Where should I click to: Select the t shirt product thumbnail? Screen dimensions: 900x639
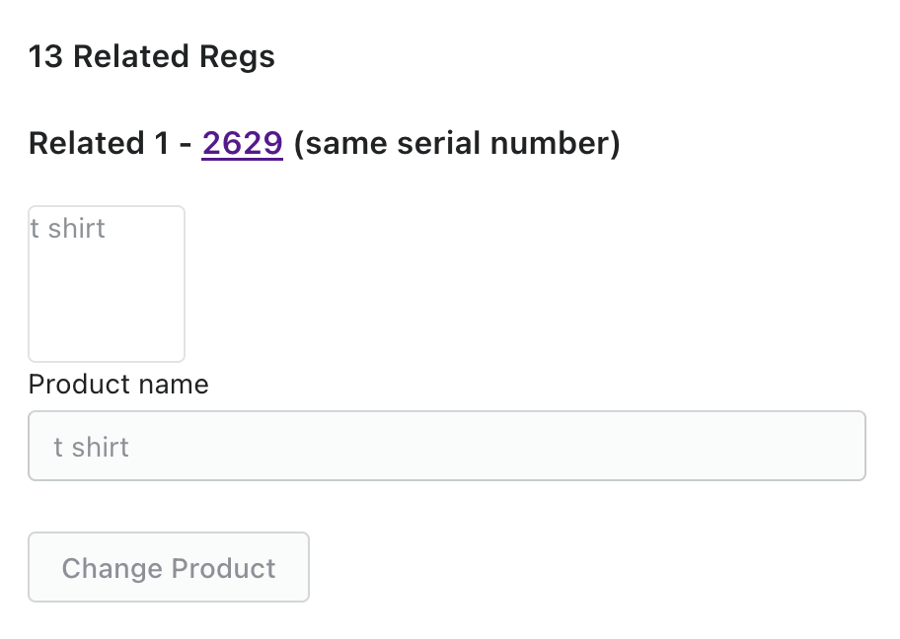pos(106,284)
